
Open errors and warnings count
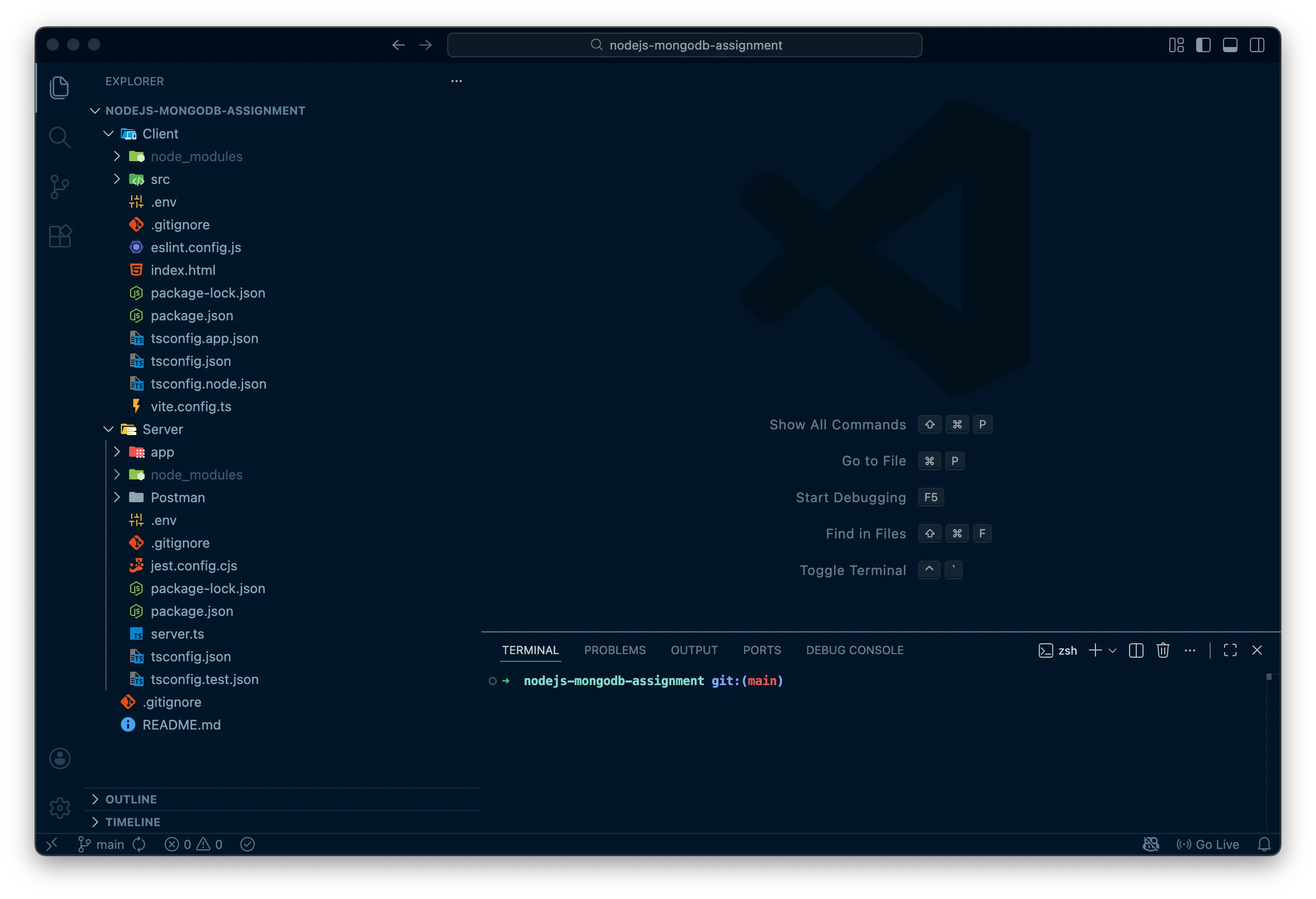coord(193,844)
